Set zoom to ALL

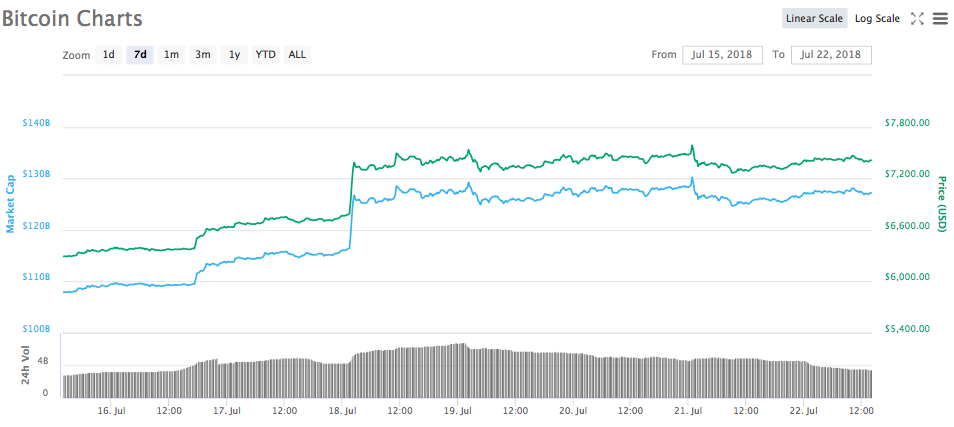point(297,55)
